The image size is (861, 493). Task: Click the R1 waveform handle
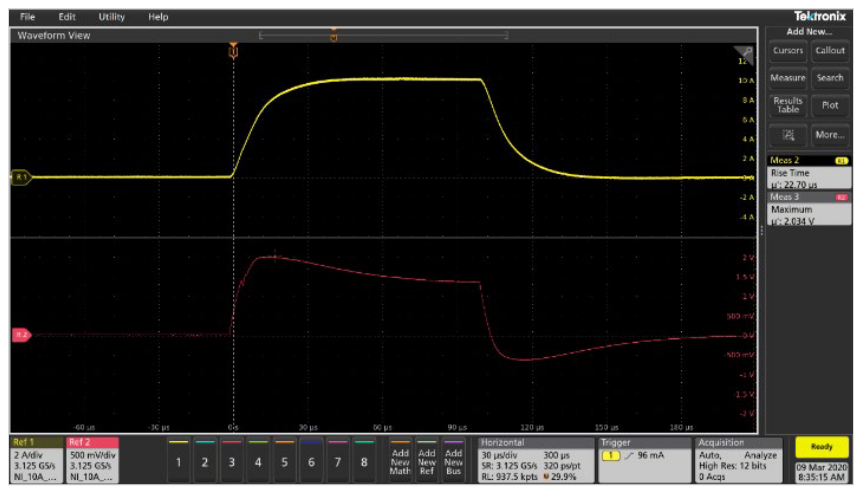point(21,177)
